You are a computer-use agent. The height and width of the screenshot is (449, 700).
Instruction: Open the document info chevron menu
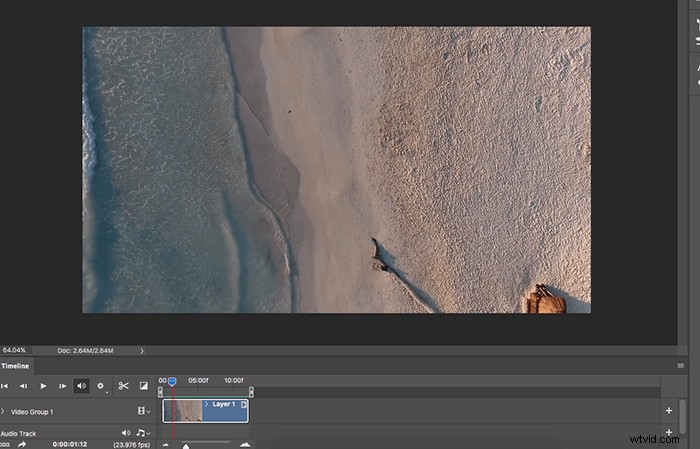tap(142, 351)
